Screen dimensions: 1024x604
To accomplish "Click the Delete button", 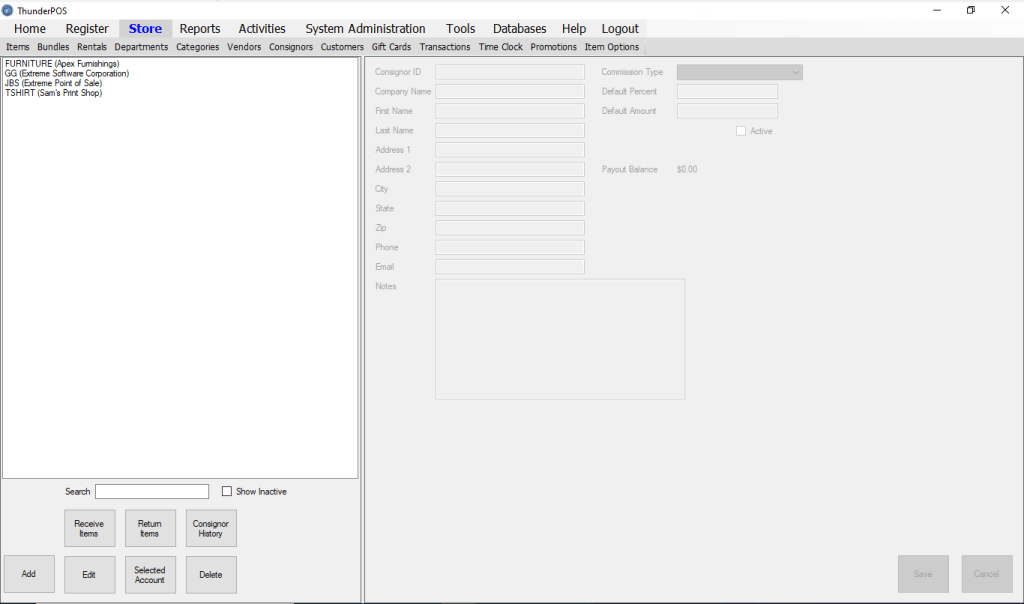I will click(211, 574).
